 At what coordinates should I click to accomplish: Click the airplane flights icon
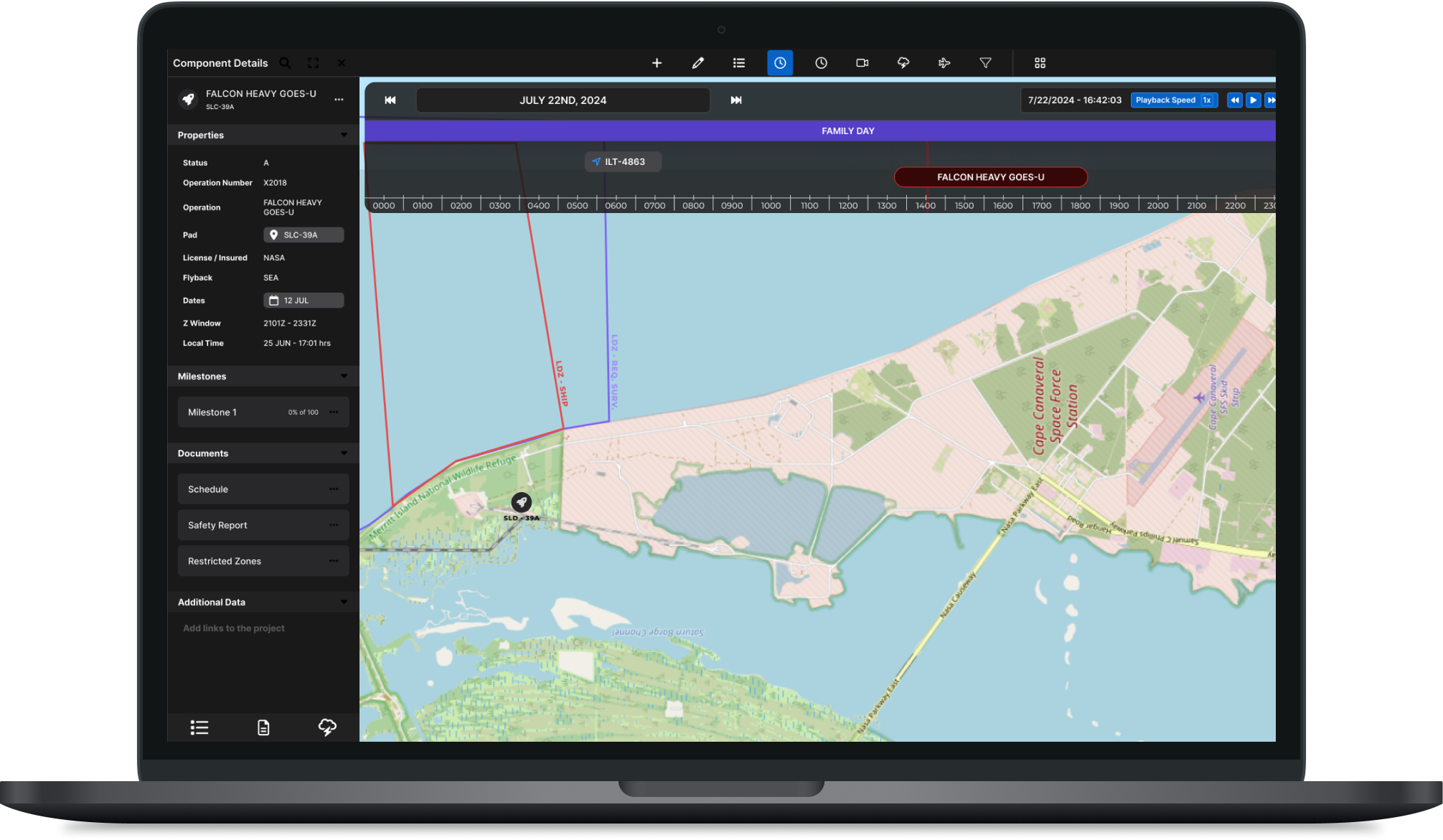944,63
